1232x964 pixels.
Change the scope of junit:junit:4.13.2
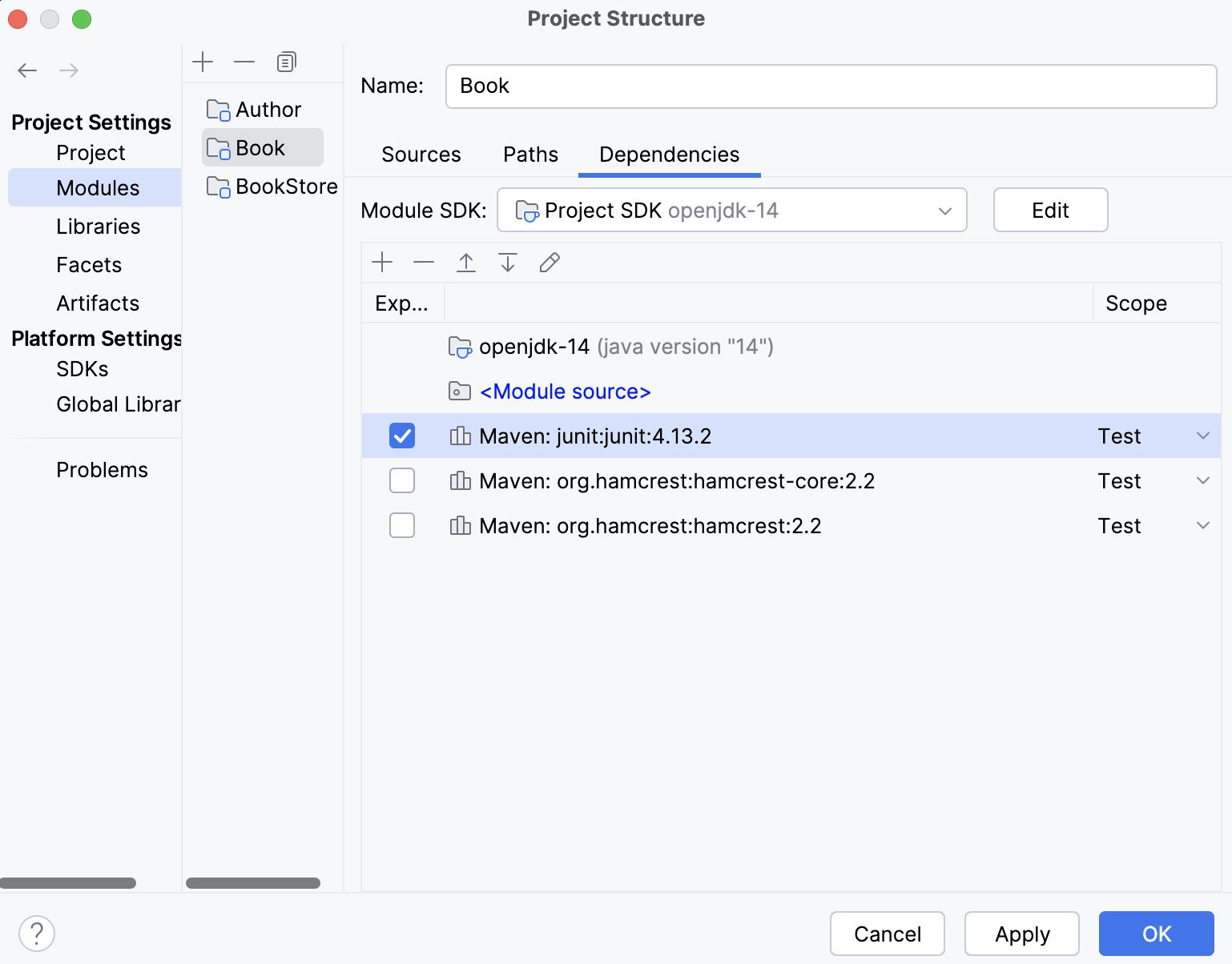click(1202, 436)
